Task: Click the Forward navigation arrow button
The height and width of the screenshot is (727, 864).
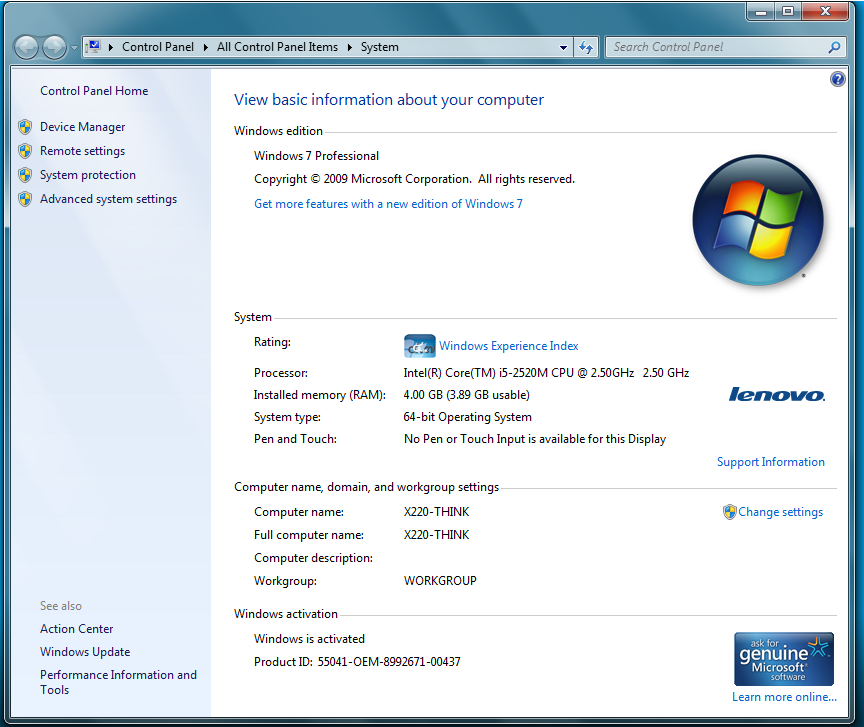Action: coord(55,47)
